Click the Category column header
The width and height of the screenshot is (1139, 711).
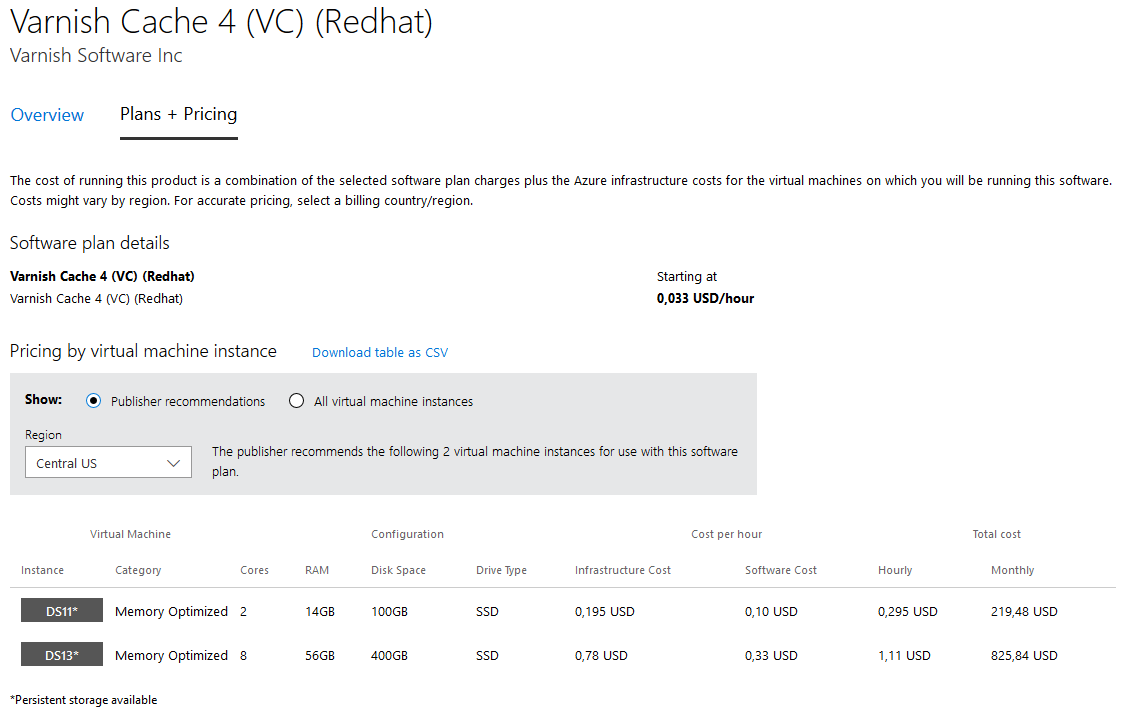click(x=138, y=571)
